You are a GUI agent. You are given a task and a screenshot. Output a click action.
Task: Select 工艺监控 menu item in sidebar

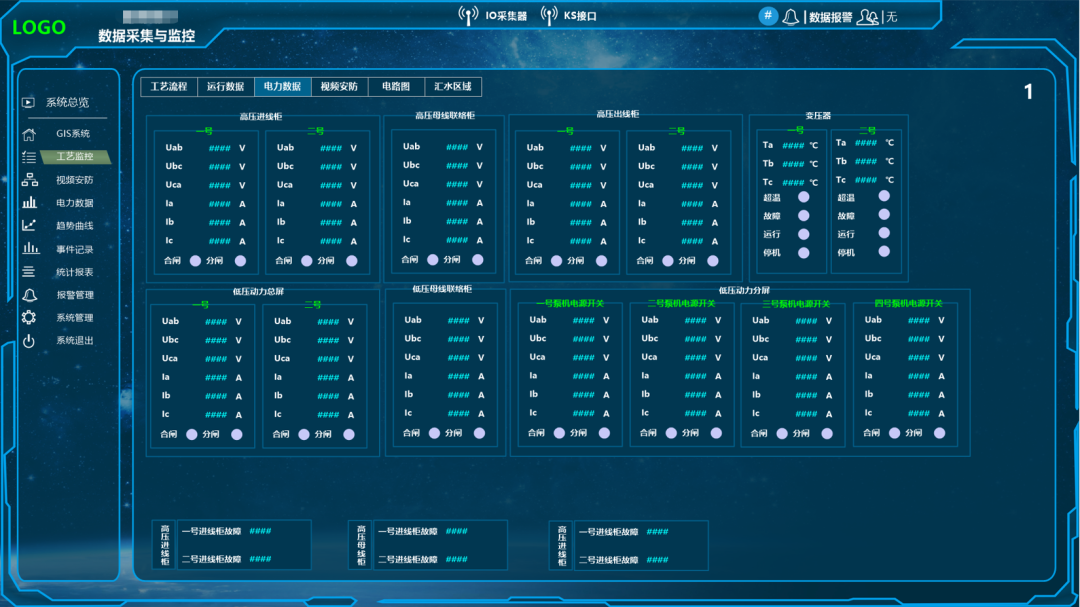pyautogui.click(x=76, y=156)
